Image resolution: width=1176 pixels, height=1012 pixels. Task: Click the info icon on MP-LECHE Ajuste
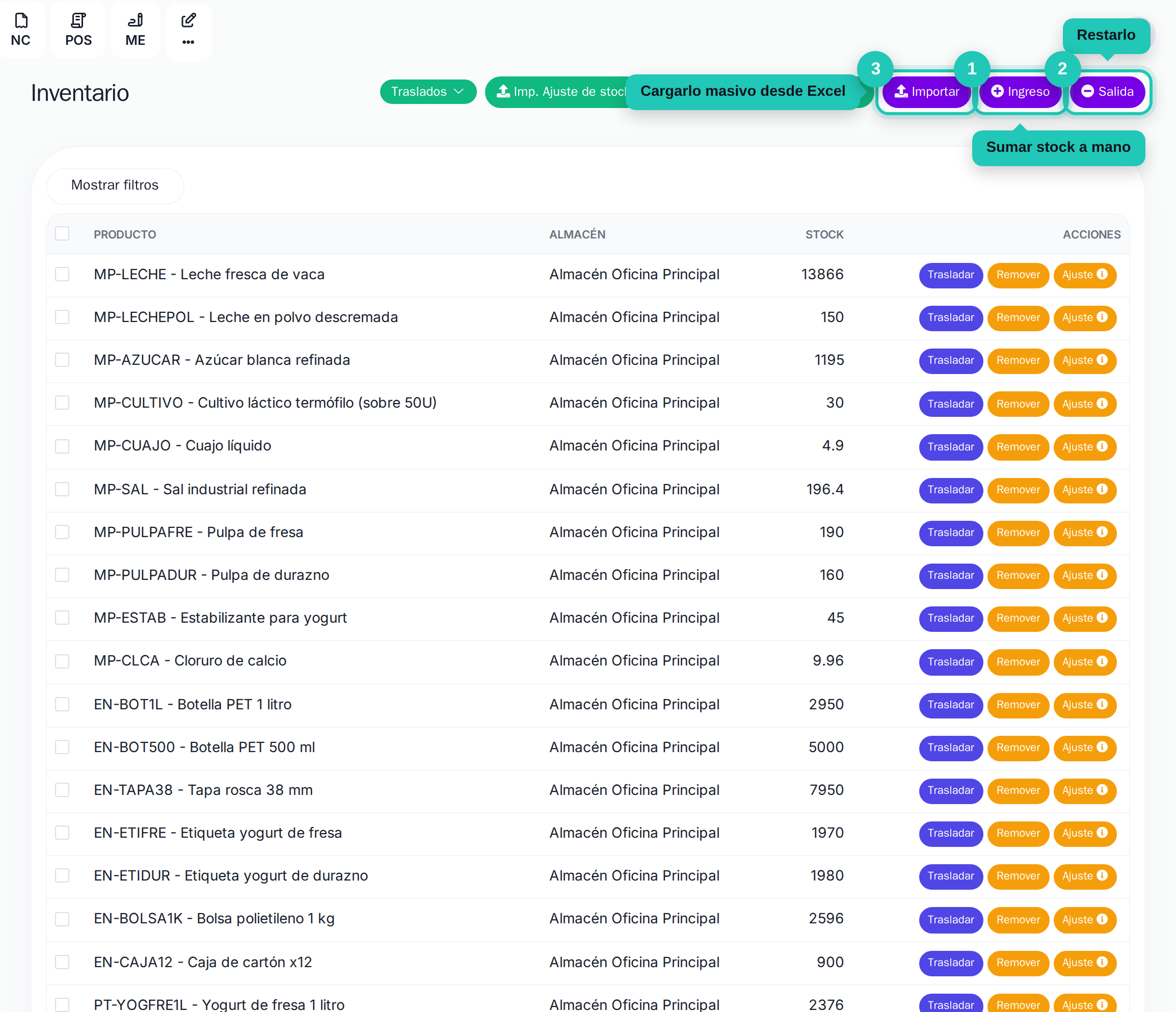pos(1102,274)
